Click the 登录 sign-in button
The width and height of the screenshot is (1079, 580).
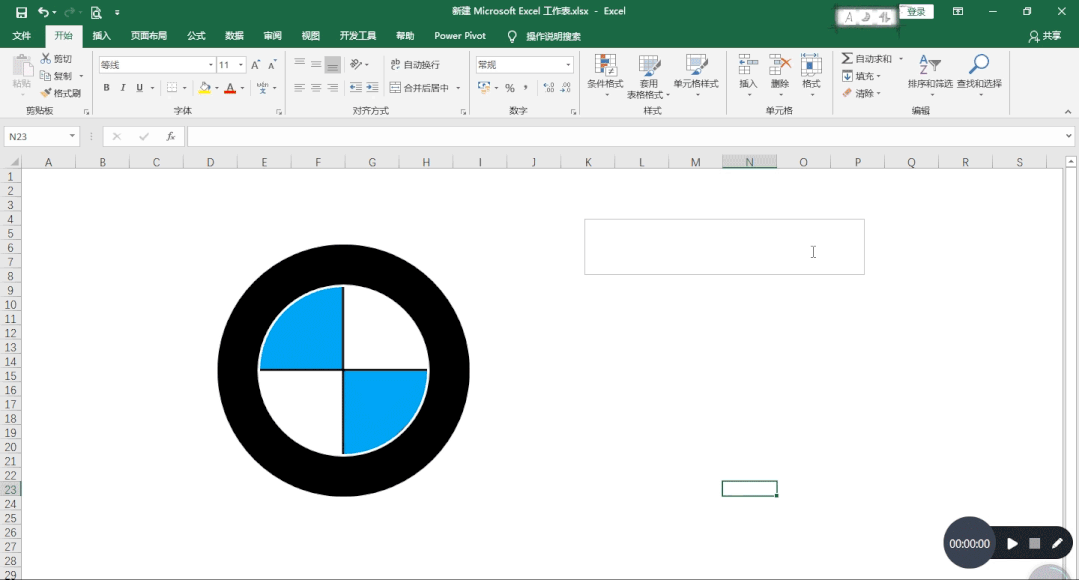click(916, 12)
